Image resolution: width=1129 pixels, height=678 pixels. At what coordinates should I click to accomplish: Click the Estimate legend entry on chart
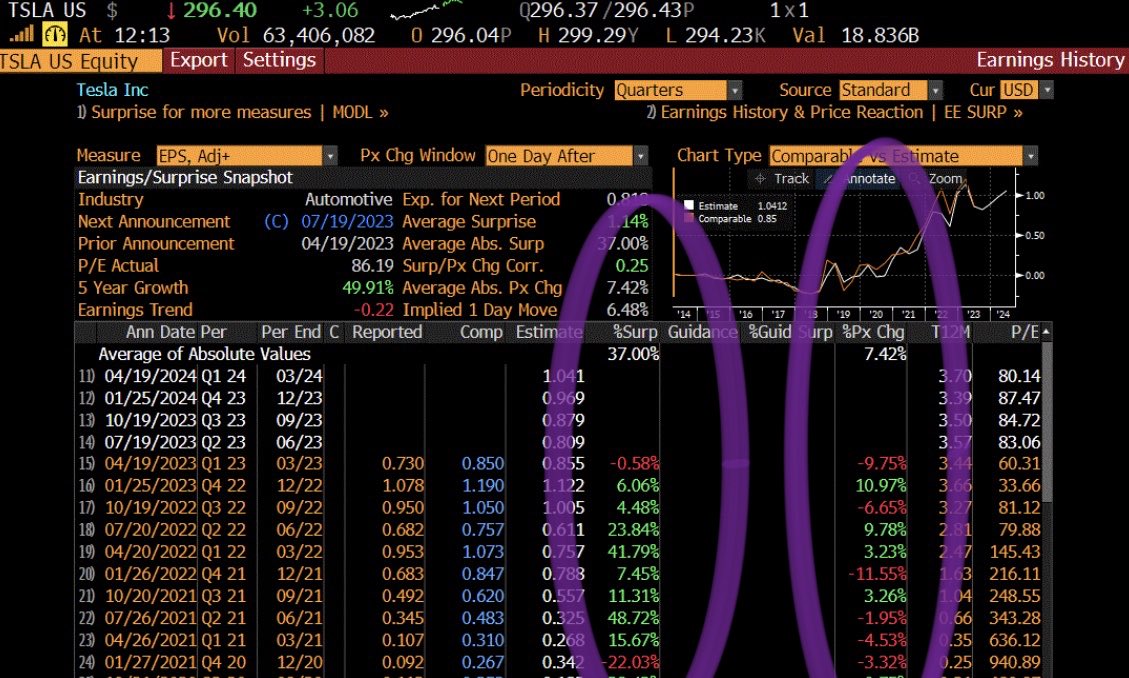(x=735, y=206)
